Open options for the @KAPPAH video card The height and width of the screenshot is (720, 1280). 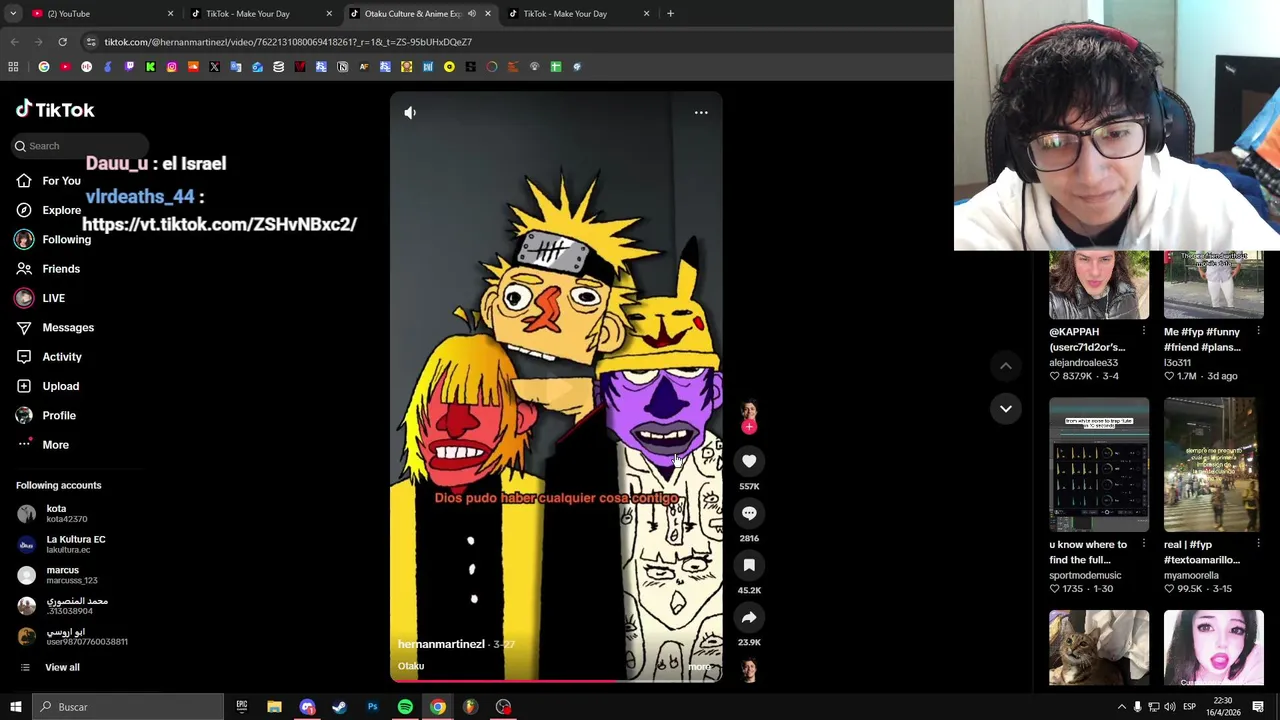click(1144, 331)
